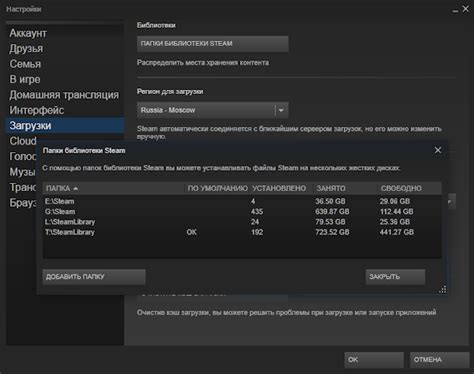The width and height of the screenshot is (474, 374).
Task: Select the В игре settings section
Action: 65,79
